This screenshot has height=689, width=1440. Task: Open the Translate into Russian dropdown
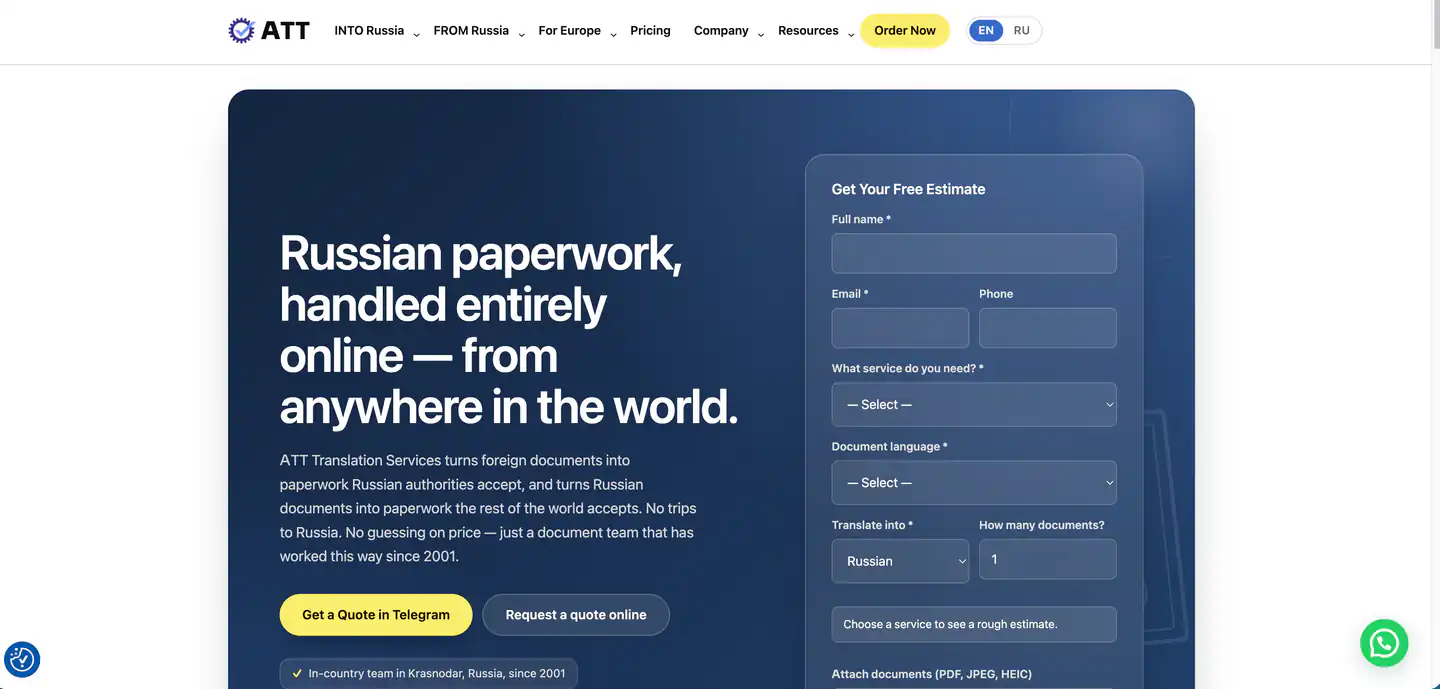tap(900, 561)
